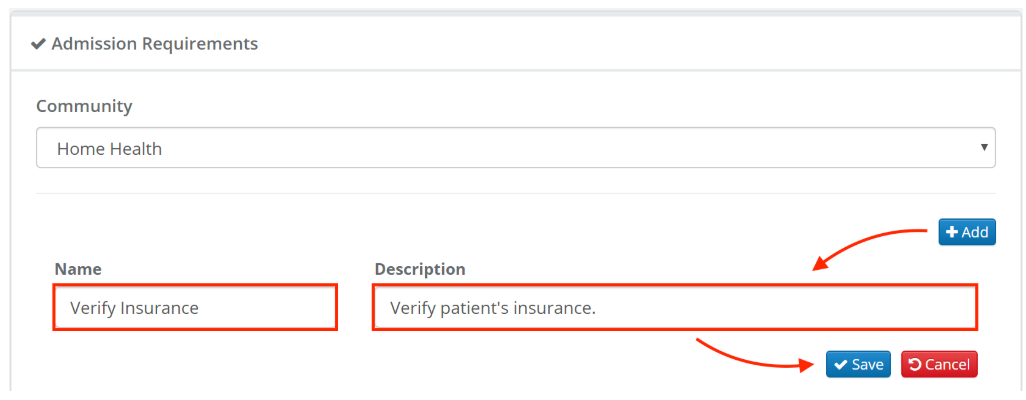This screenshot has height=400, width=1026.
Task: Click the word Insurance in Name field
Action: (x=159, y=308)
